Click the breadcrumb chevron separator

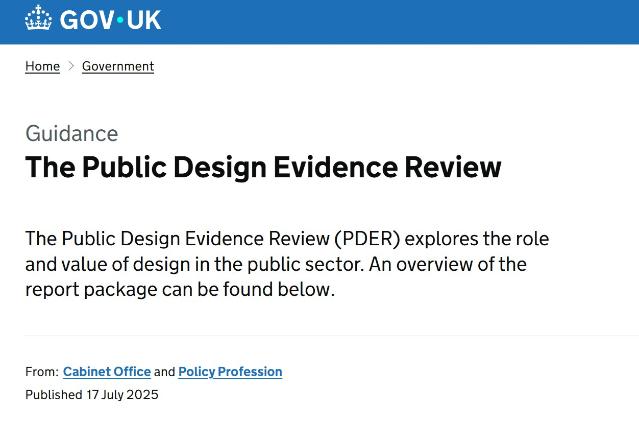click(x=71, y=66)
